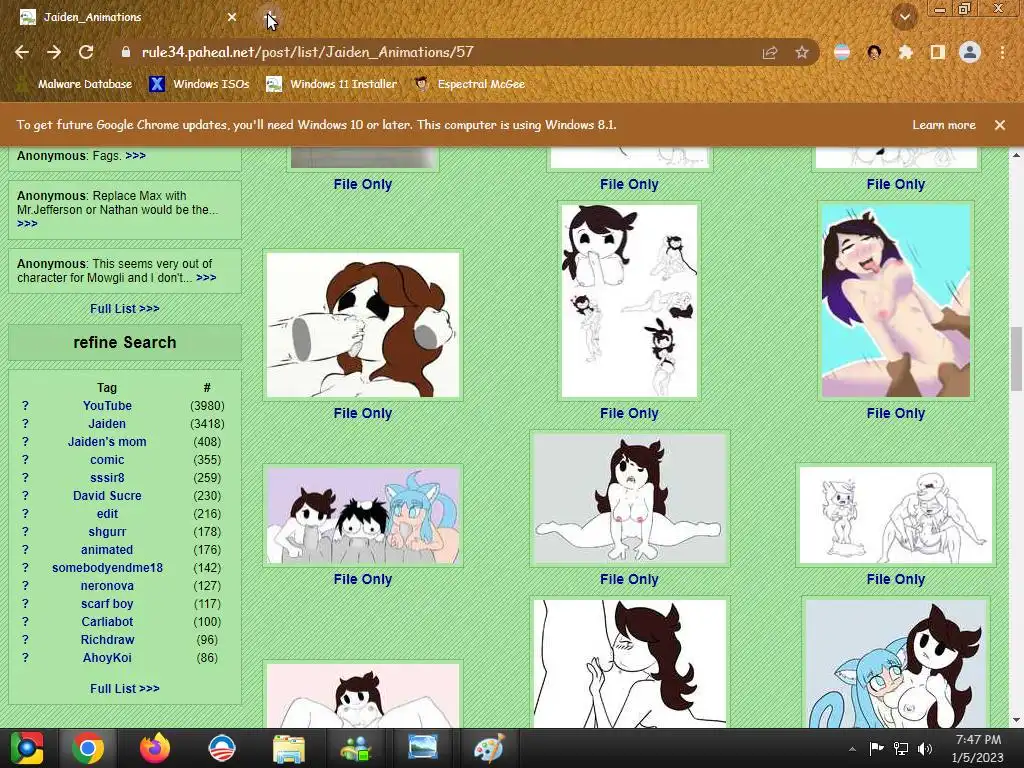Viewport: 1024px width, 768px height.
Task: Click the page scrollbar down arrow
Action: pyautogui.click(x=1016, y=720)
